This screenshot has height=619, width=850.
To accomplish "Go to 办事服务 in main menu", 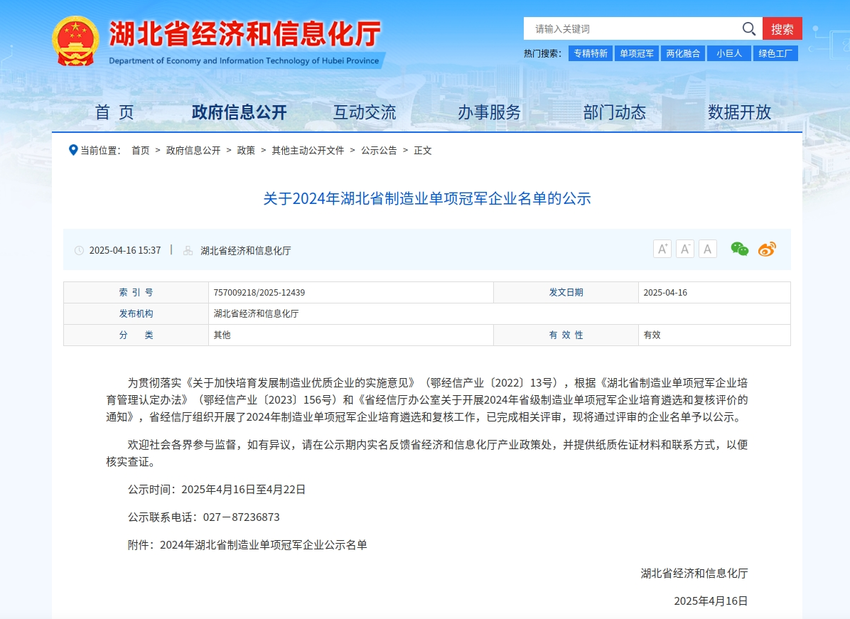I will tap(489, 112).
